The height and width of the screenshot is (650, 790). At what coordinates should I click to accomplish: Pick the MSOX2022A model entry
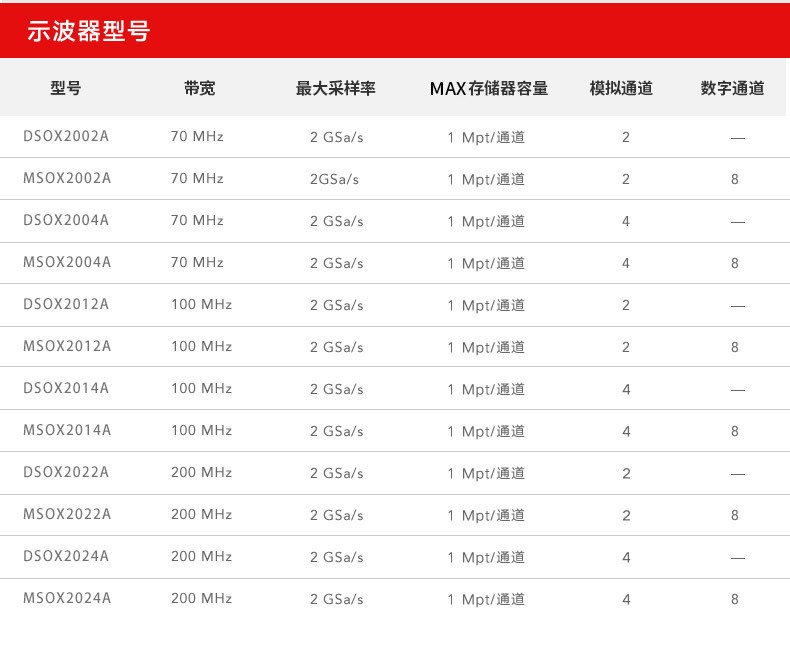(67, 514)
